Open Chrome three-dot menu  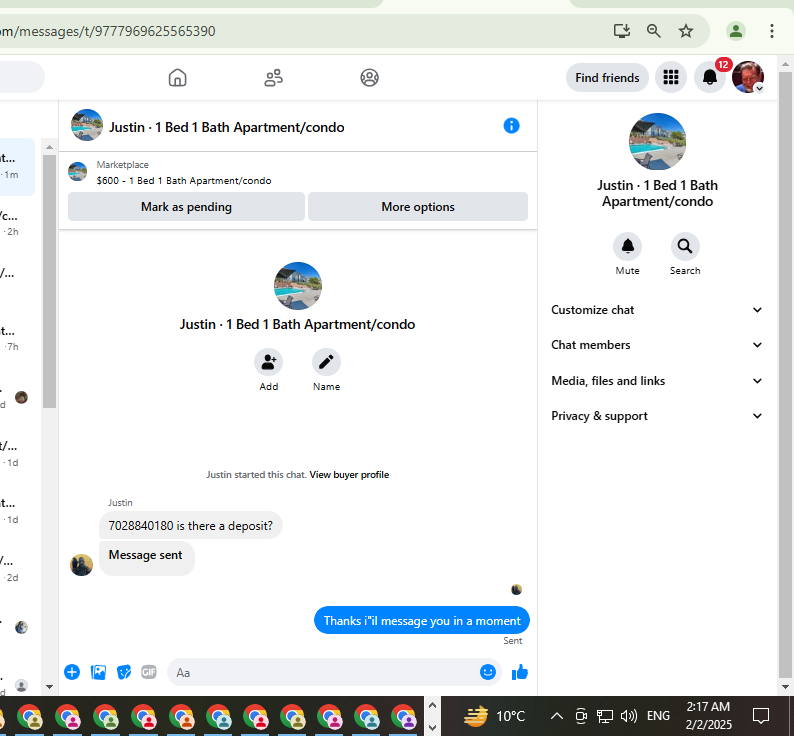pyautogui.click(x=772, y=31)
